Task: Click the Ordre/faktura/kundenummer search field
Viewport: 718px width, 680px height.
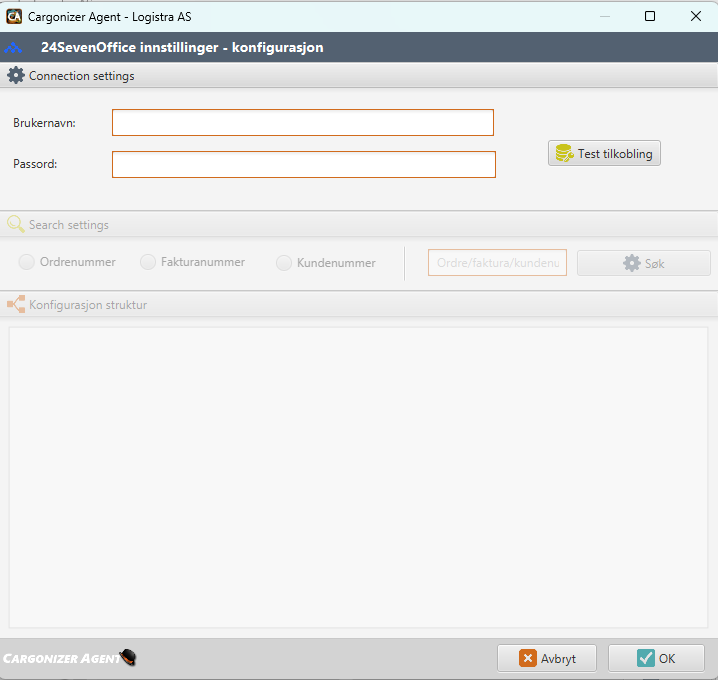Action: pos(497,263)
